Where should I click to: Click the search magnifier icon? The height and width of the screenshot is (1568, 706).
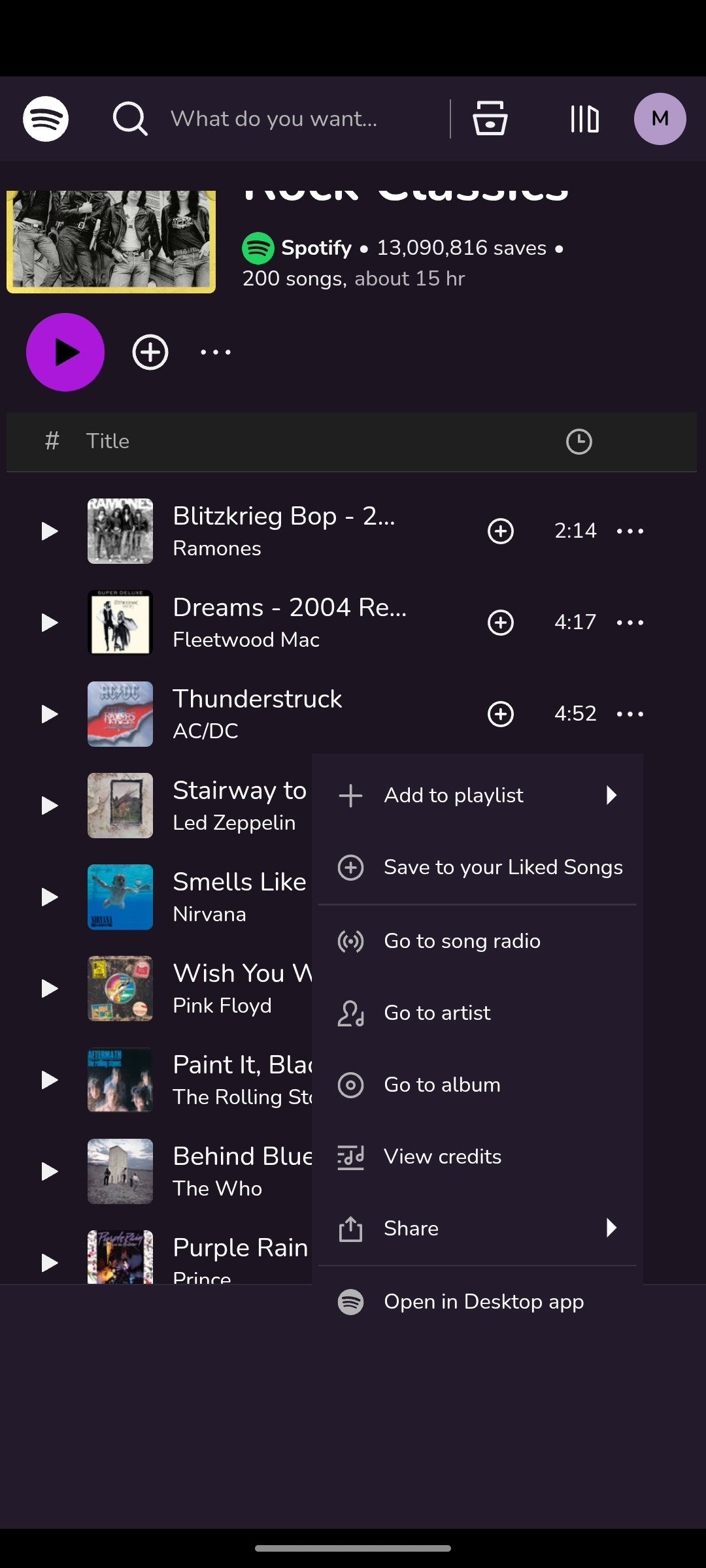coord(130,119)
